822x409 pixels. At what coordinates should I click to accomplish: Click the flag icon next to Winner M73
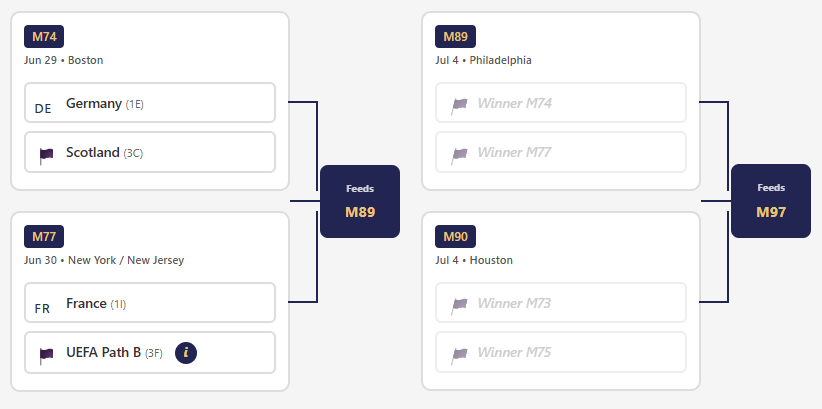(459, 306)
